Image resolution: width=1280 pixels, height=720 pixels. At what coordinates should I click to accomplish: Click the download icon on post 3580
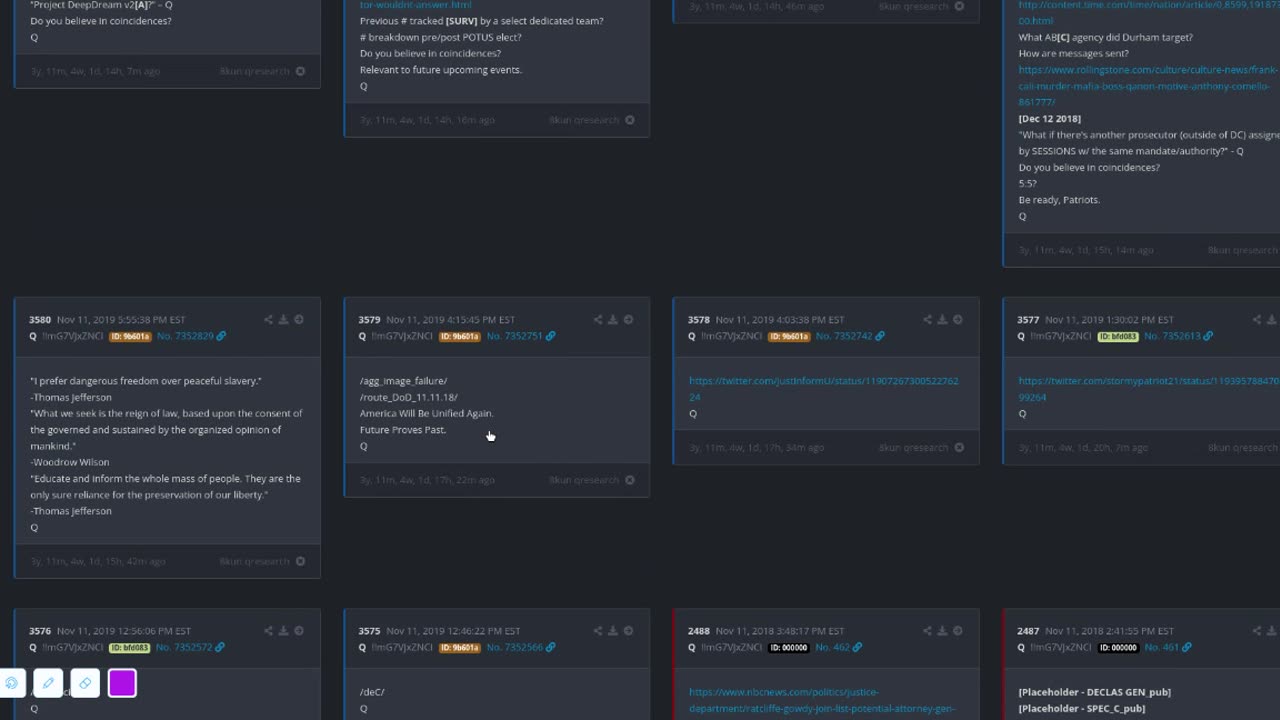click(283, 320)
